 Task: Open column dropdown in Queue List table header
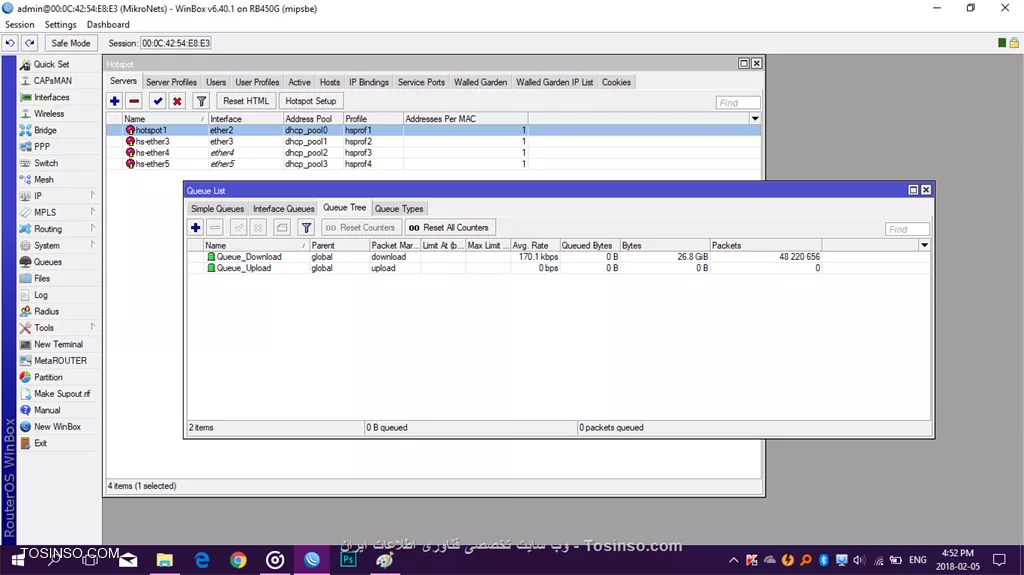(x=924, y=245)
